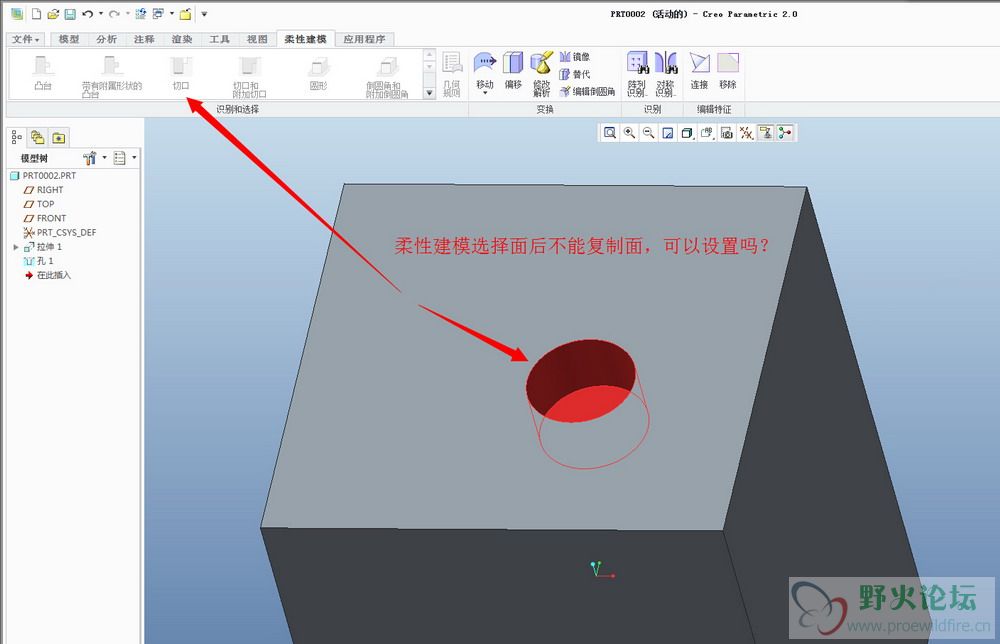
Task: Open the Undo history dropdown arrow
Action: 101,13
